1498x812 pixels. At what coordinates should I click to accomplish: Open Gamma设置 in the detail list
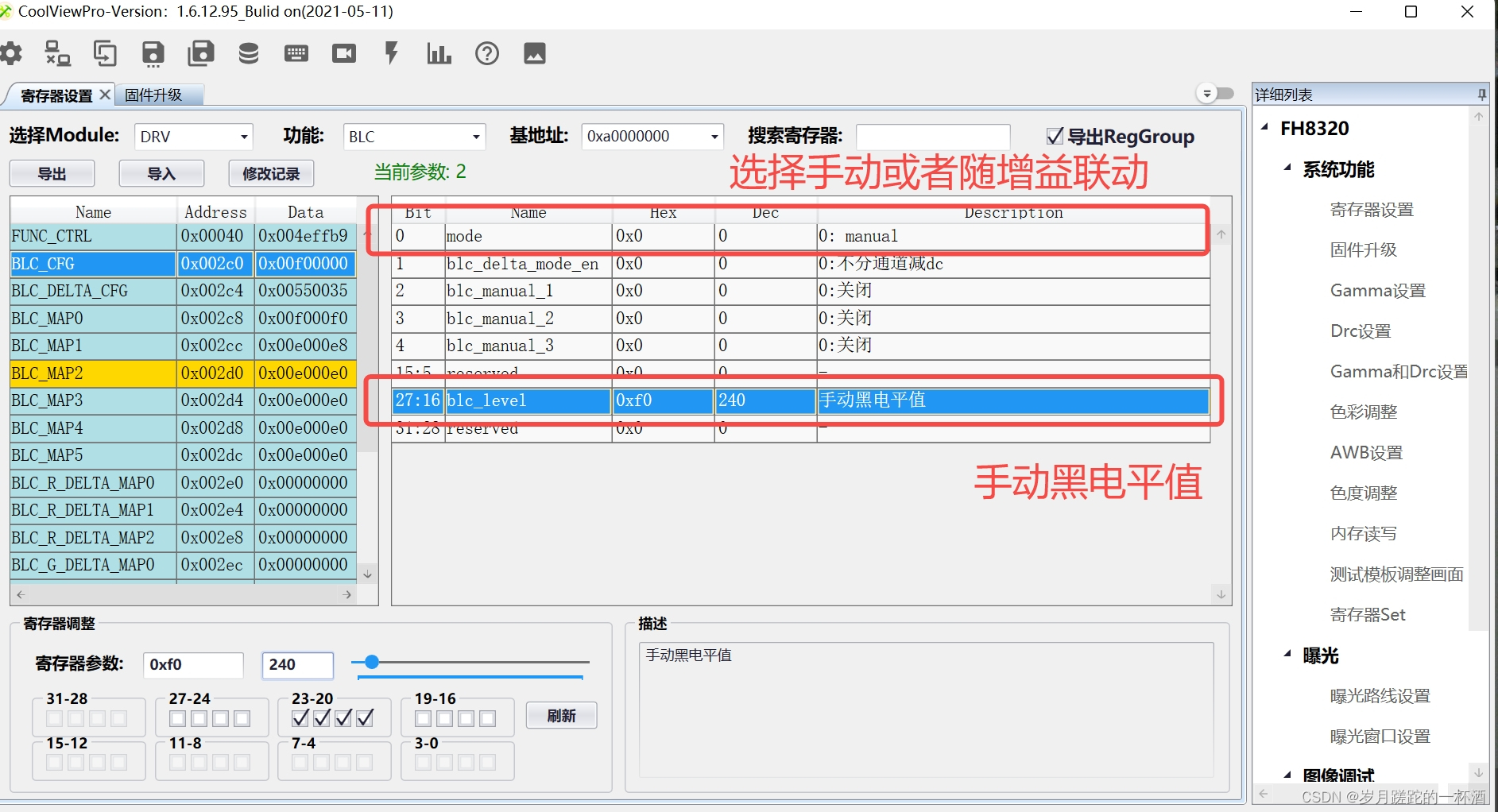[x=1378, y=291]
